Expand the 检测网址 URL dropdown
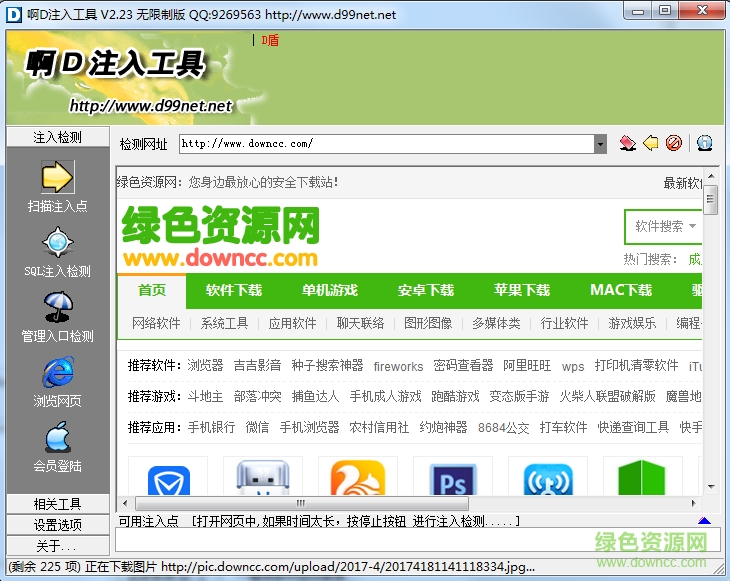The width and height of the screenshot is (730, 581). tap(600, 144)
